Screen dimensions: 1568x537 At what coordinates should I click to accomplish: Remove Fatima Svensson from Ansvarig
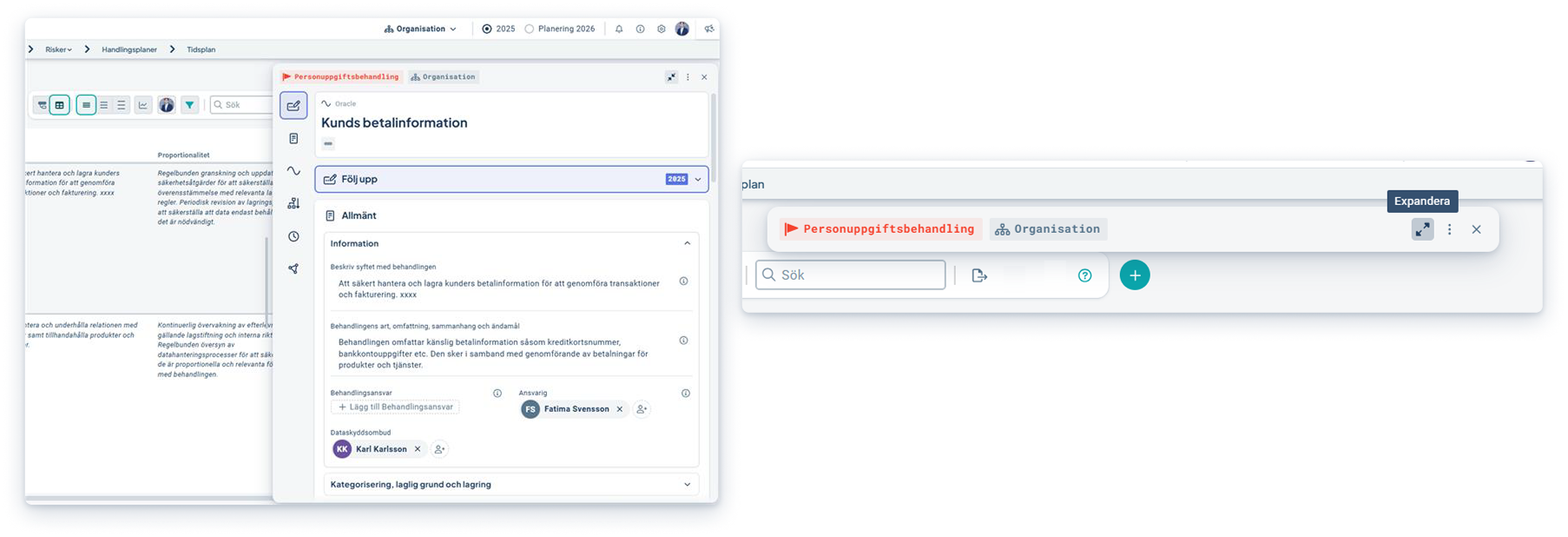[x=619, y=409]
